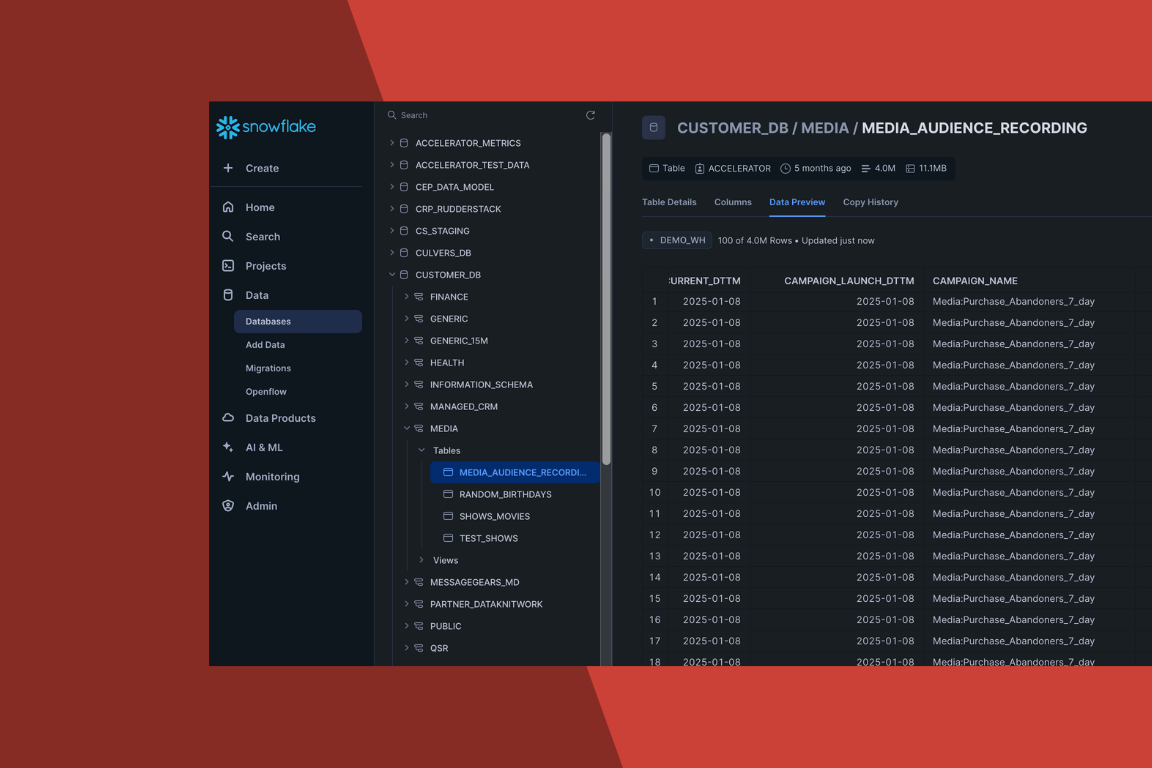The height and width of the screenshot is (768, 1152).
Task: Select the SHOWS_MOVIES table
Action: click(x=494, y=516)
